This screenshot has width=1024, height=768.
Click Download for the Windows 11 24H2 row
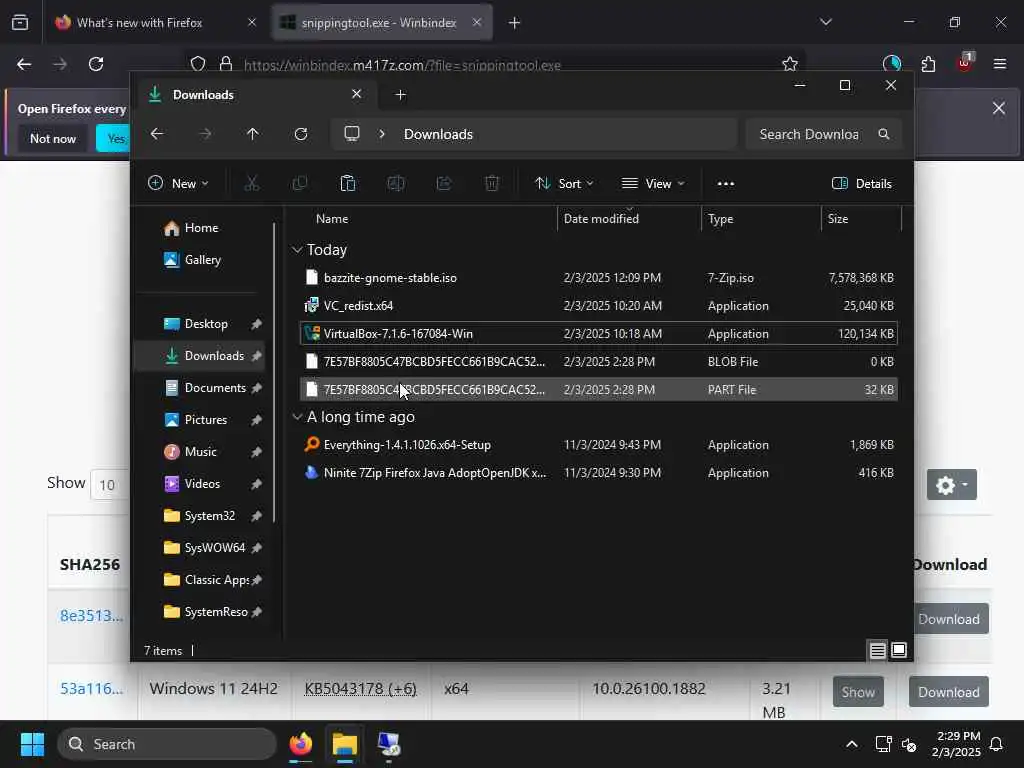click(948, 692)
